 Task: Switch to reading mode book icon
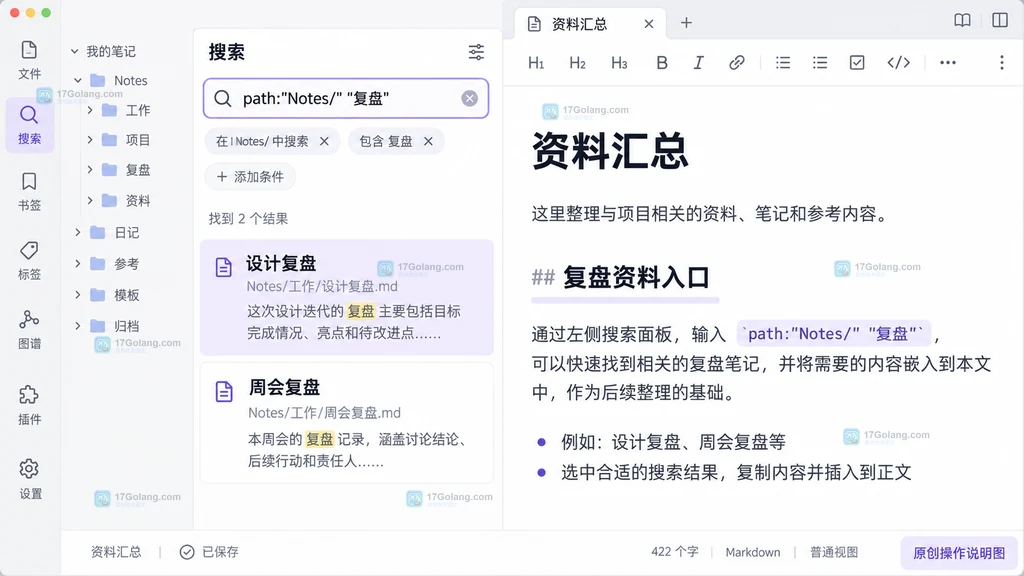pos(962,20)
